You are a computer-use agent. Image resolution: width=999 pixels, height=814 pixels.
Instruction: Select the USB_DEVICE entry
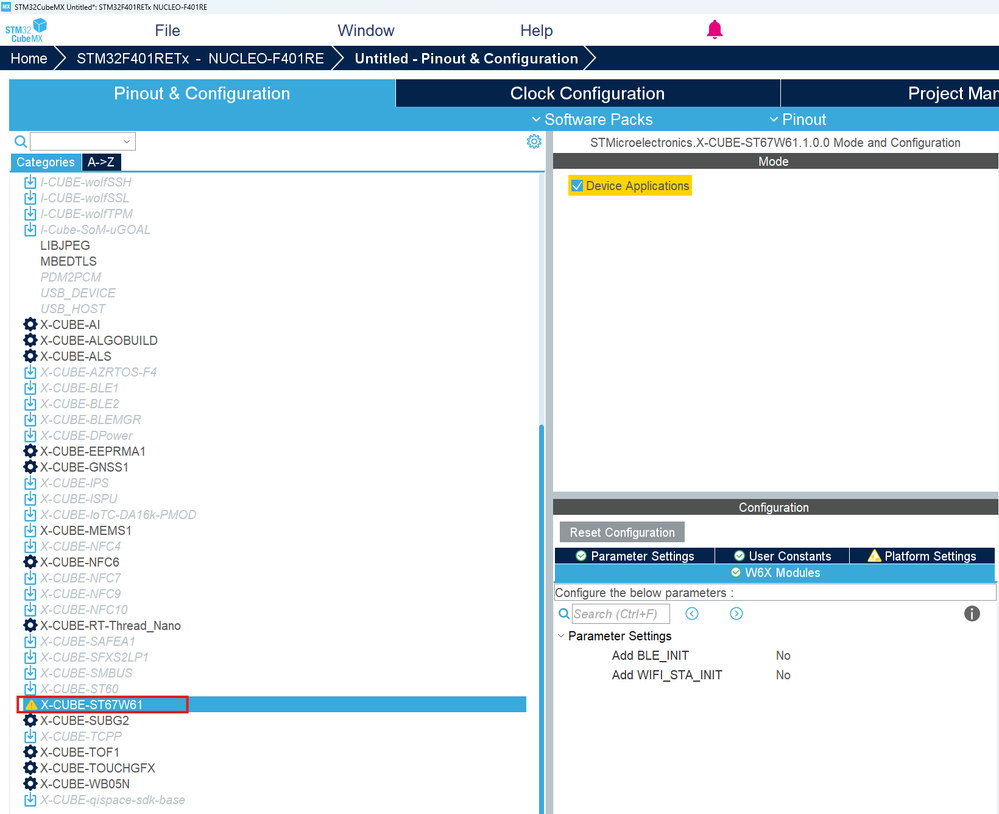78,293
